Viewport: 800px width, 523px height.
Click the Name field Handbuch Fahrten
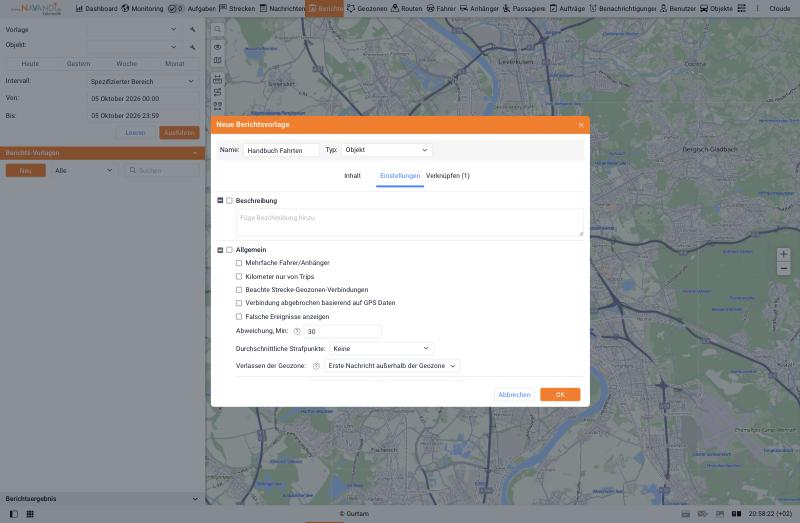281,150
